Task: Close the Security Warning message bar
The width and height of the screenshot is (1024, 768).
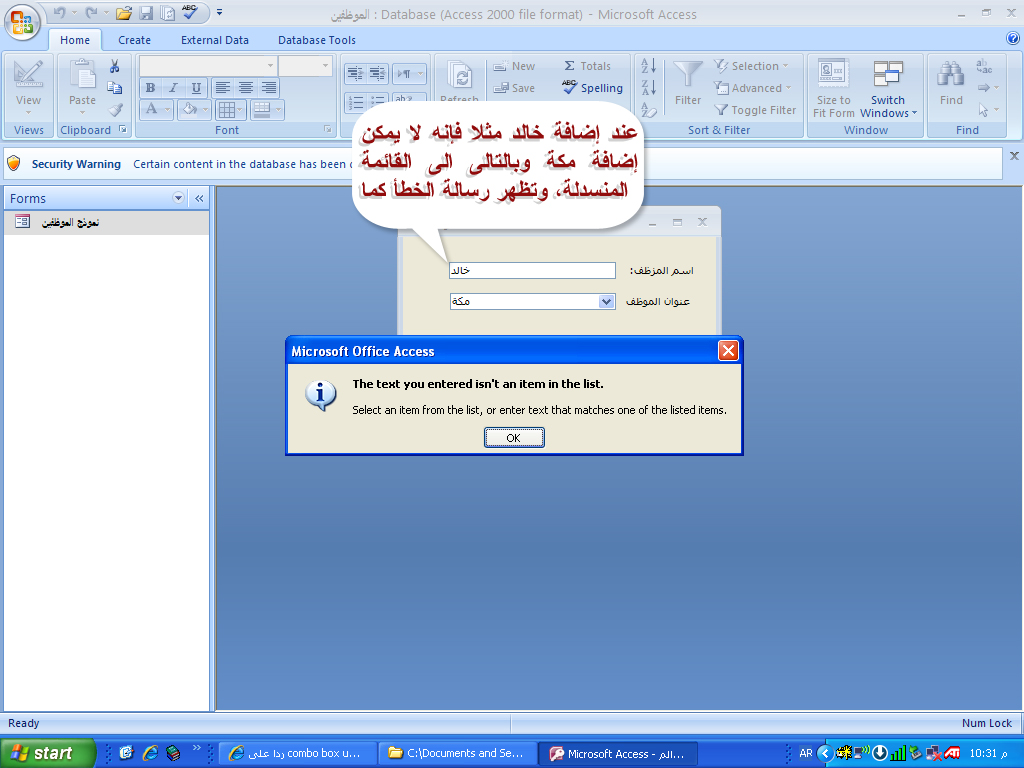Action: (1014, 155)
